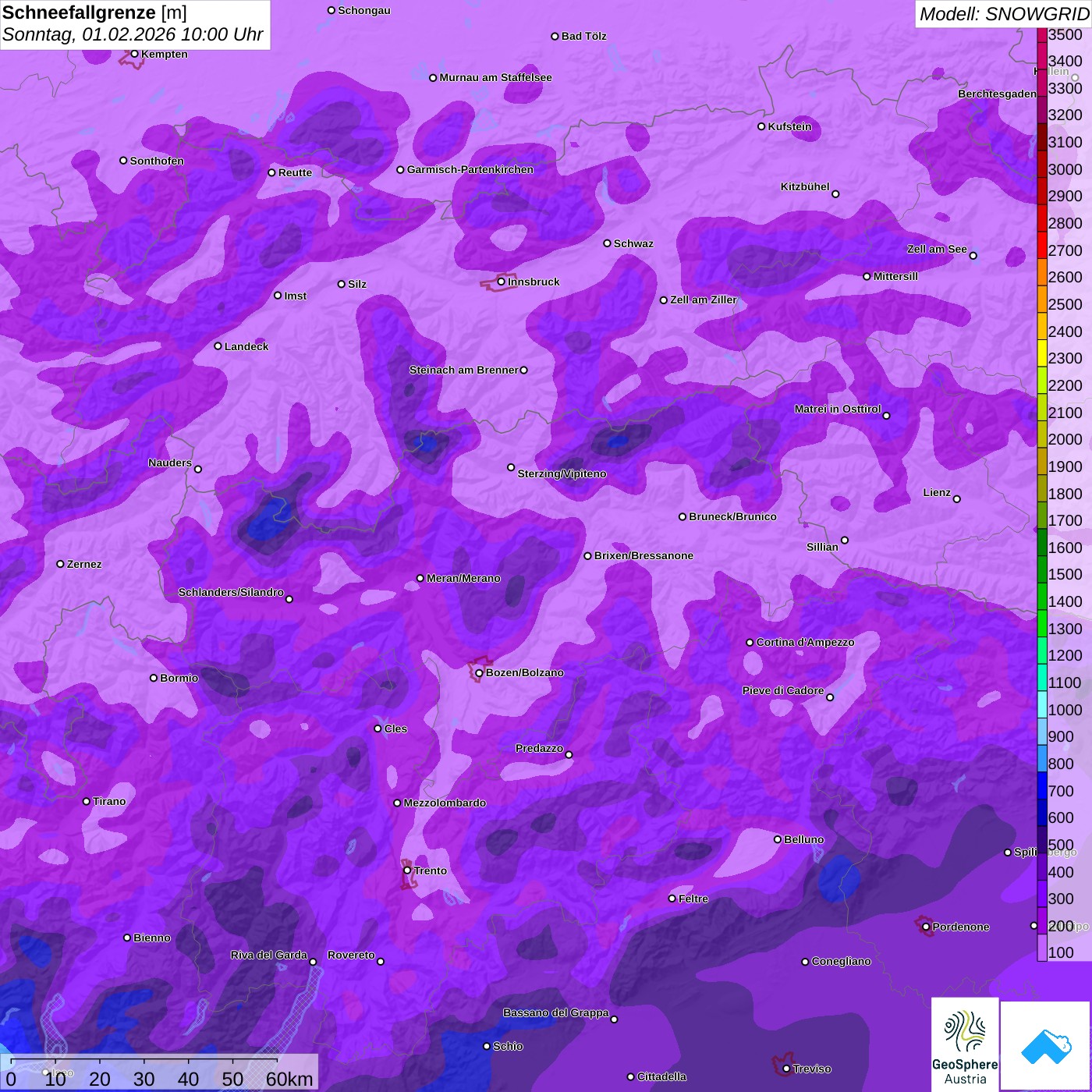1092x1092 pixels.
Task: Click the Cles location dot
Action: pos(378,729)
